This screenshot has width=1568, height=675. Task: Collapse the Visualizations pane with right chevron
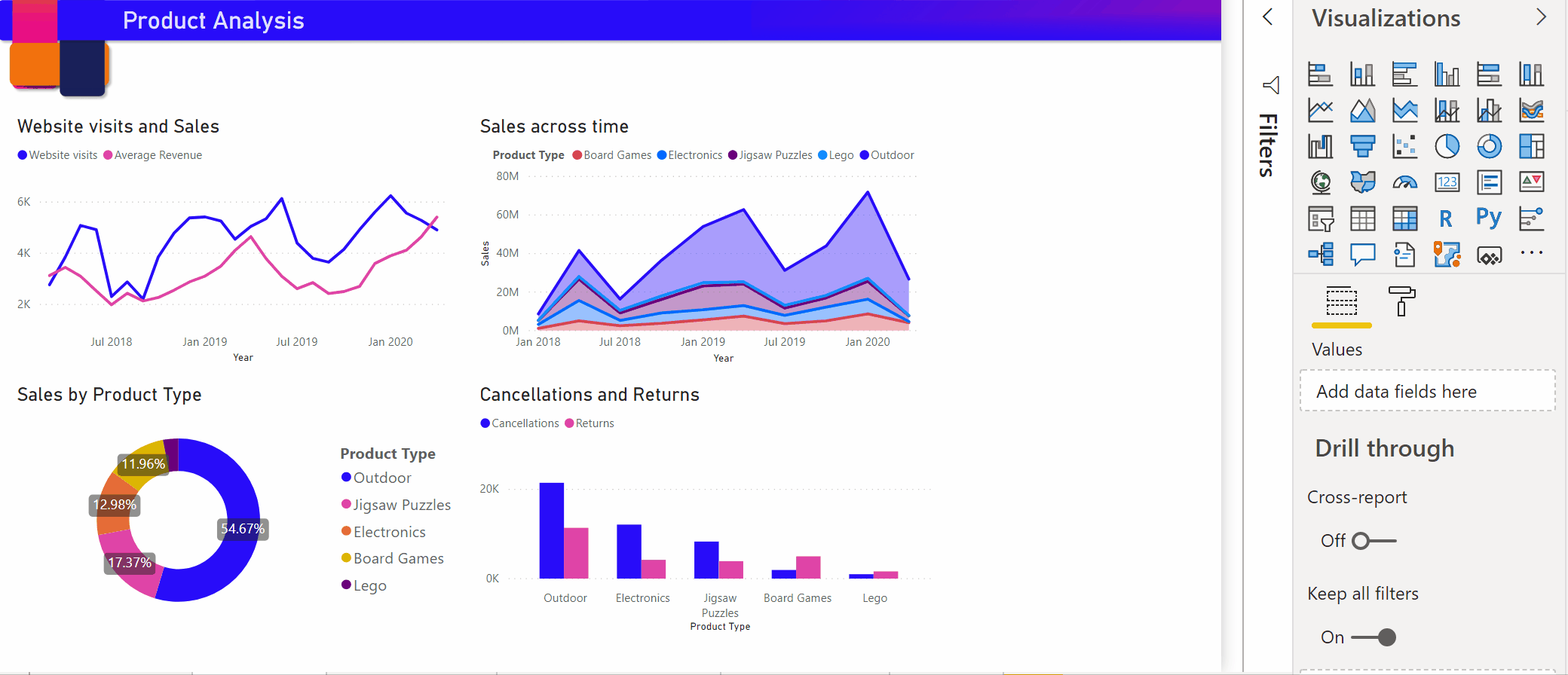tap(1541, 17)
